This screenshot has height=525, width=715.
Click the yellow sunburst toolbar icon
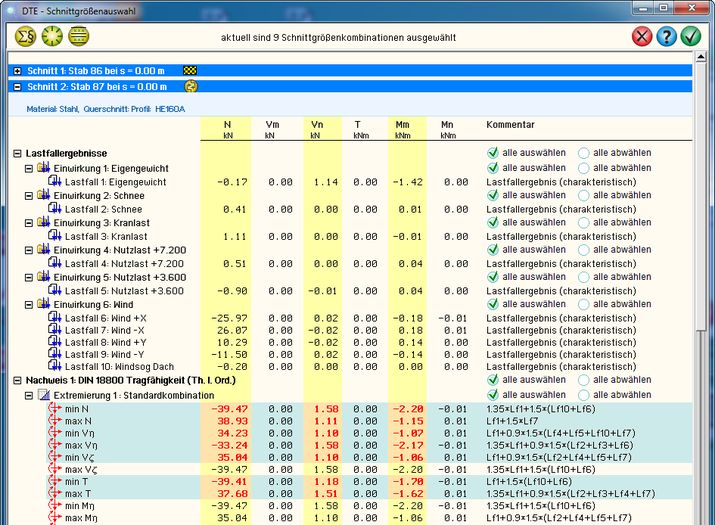50,36
